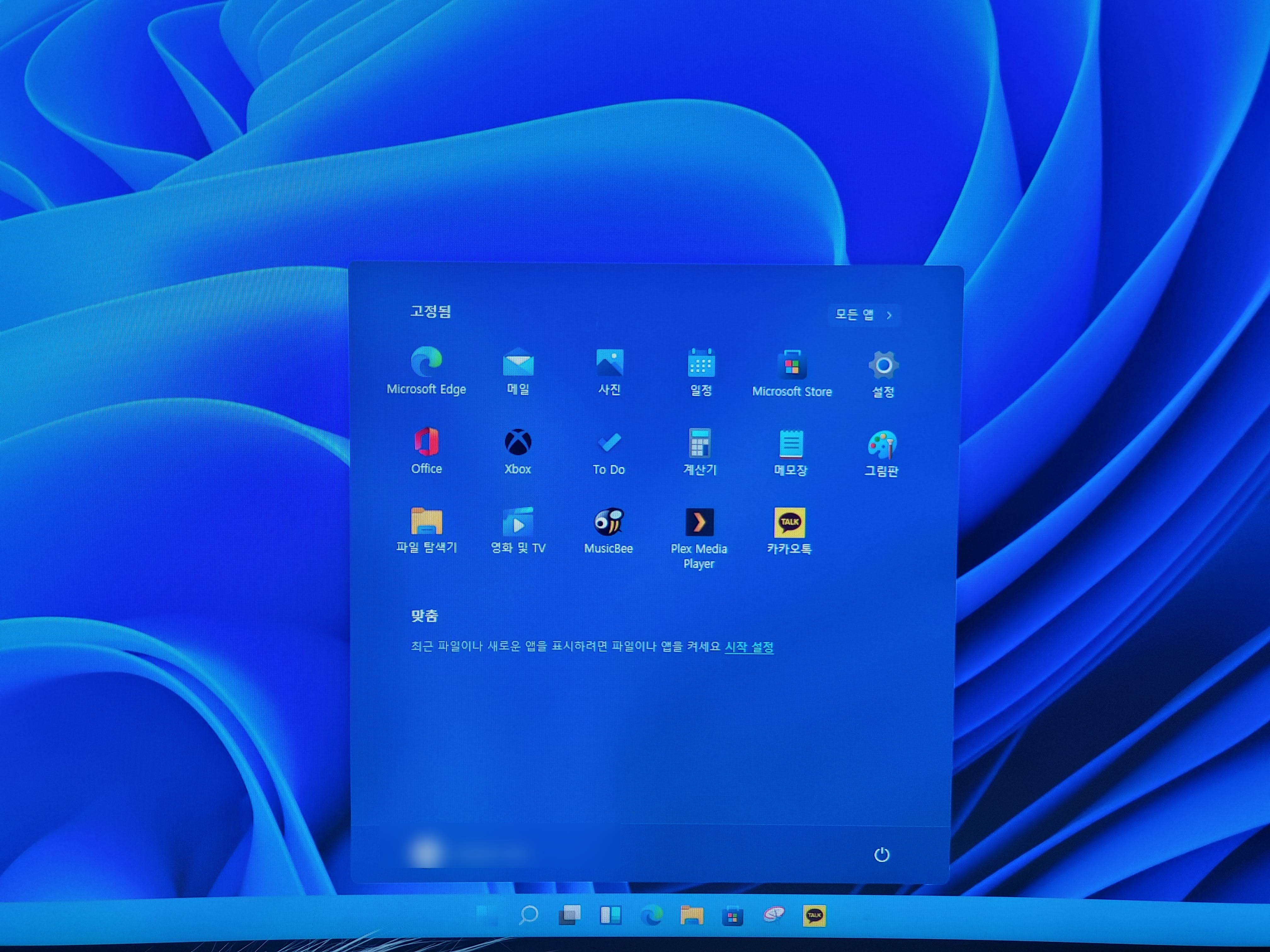Open the Widgets panel from the taskbar

610,915
